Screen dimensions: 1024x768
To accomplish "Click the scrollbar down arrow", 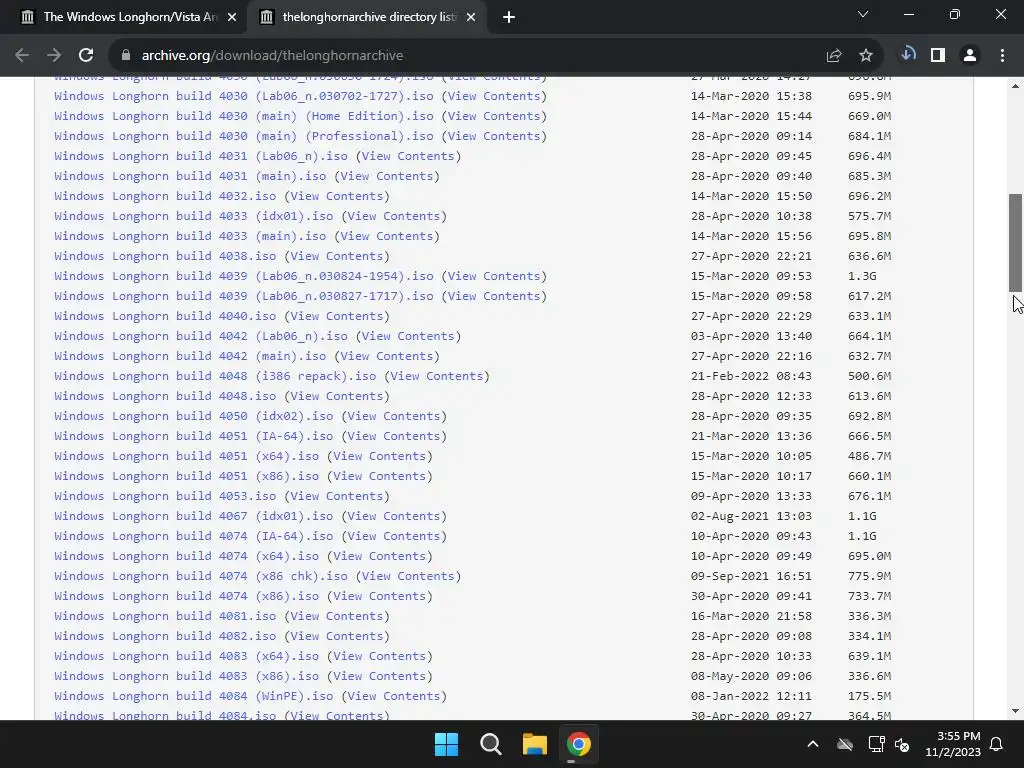I will [x=1016, y=711].
